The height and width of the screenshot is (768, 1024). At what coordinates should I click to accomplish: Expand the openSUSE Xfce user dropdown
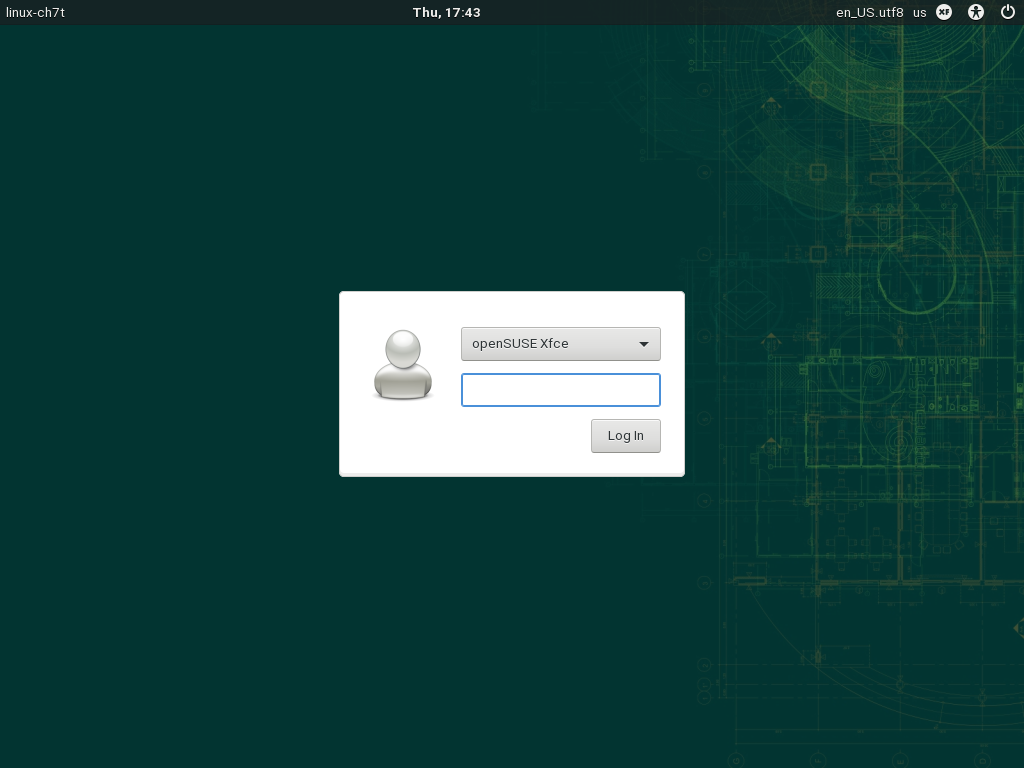coord(560,344)
